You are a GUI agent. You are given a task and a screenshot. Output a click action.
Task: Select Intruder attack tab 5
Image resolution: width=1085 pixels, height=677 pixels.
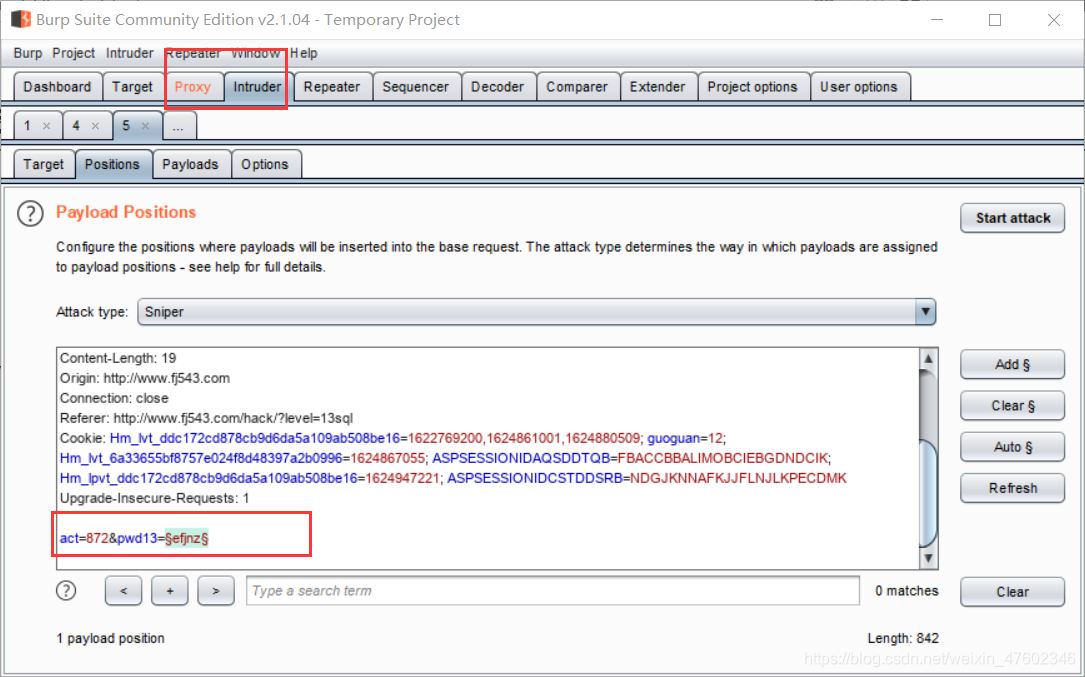point(126,126)
